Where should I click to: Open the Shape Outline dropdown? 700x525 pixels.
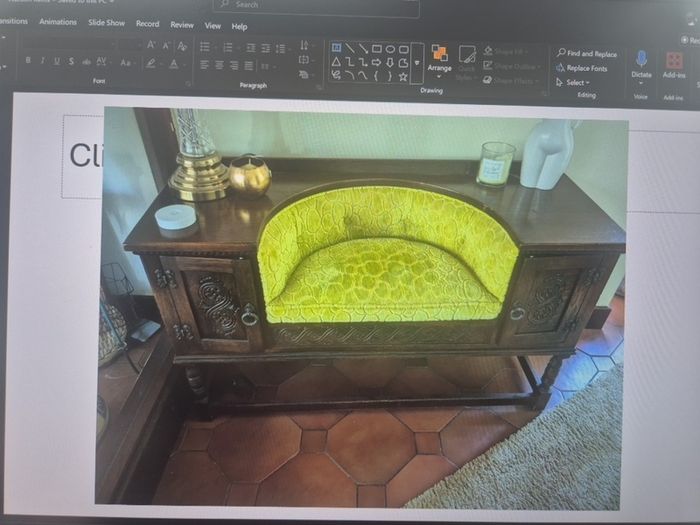(512, 67)
